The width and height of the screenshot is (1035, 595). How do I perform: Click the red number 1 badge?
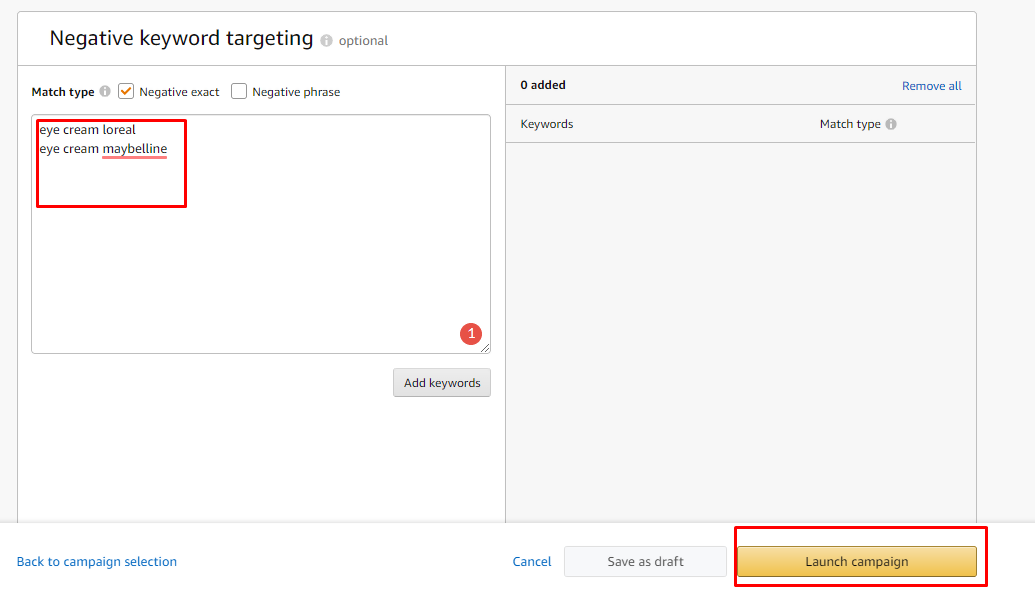click(x=471, y=333)
